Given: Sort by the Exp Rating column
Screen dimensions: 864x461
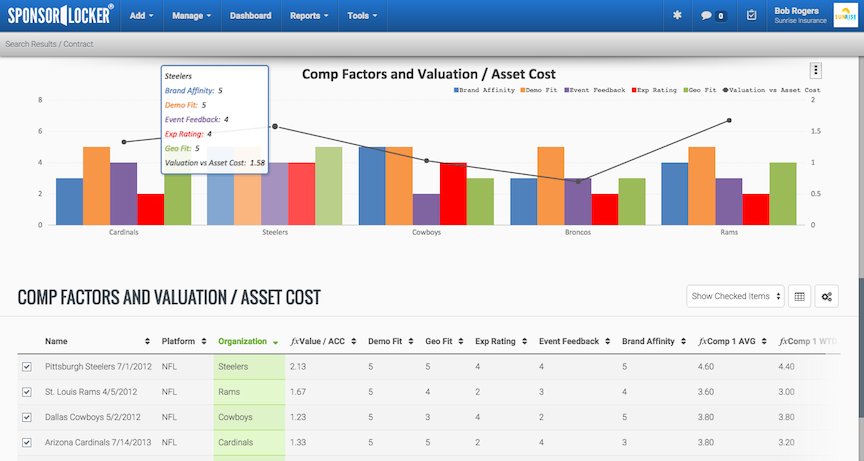Looking at the screenshot, I should click(501, 341).
